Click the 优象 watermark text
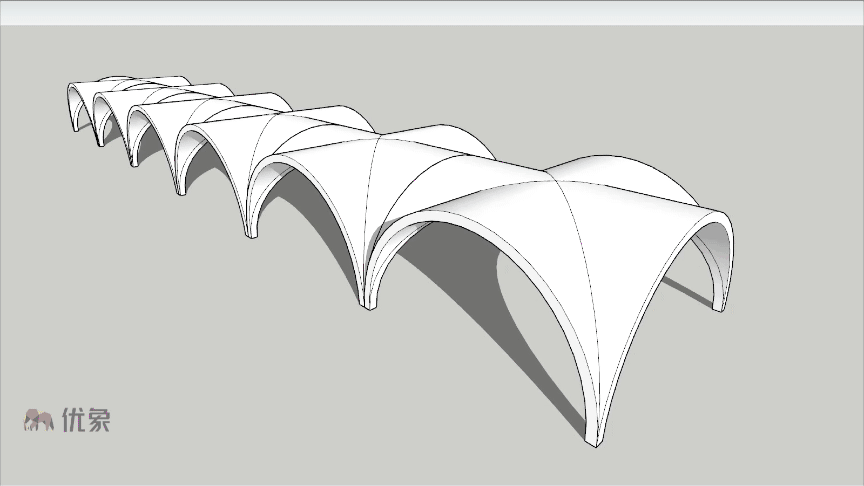This screenshot has height=486, width=864. (86, 419)
